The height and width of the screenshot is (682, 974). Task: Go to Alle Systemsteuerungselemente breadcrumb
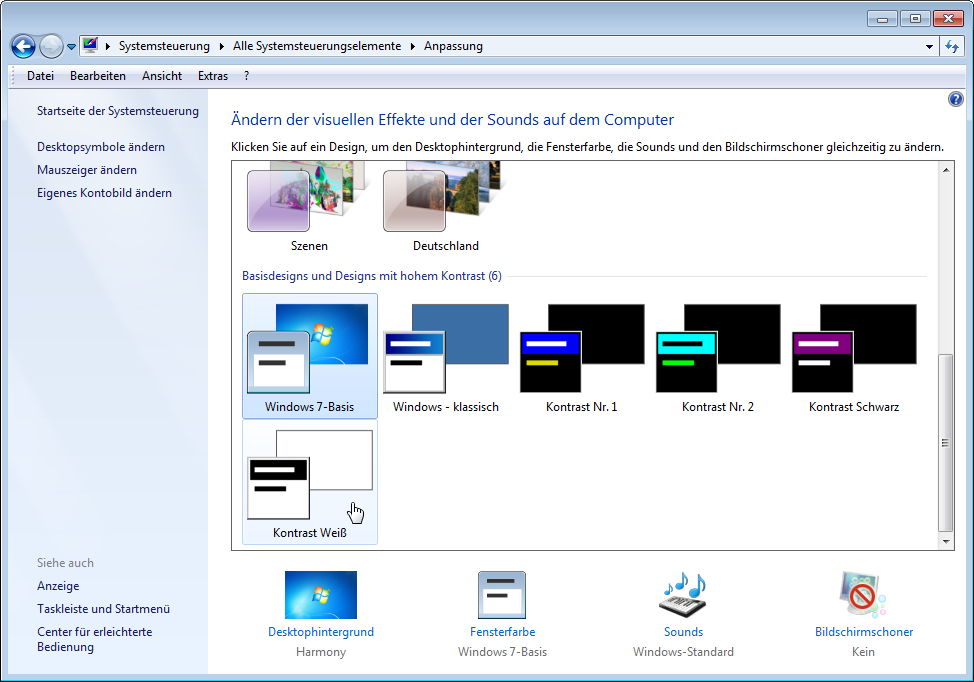tap(317, 46)
